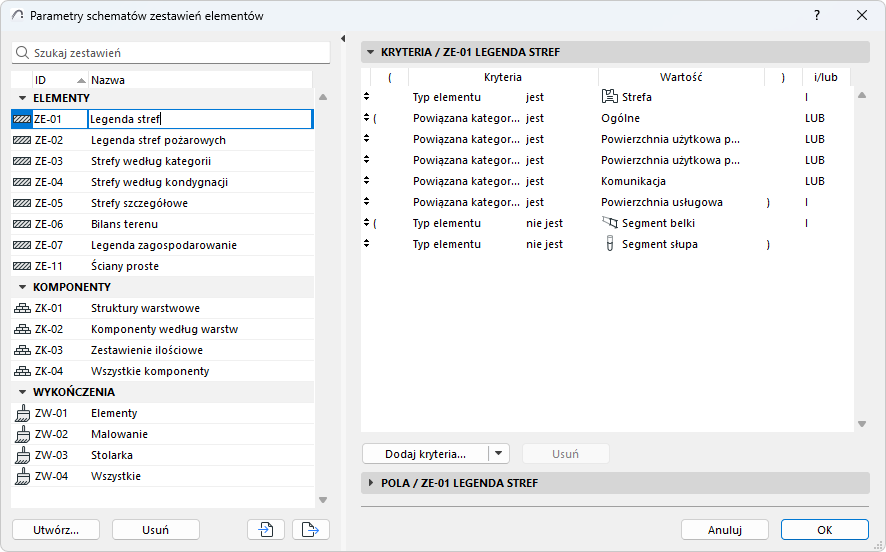The image size is (886, 552).
Task: Click the export schedule scheme icon button
Action: point(311,530)
